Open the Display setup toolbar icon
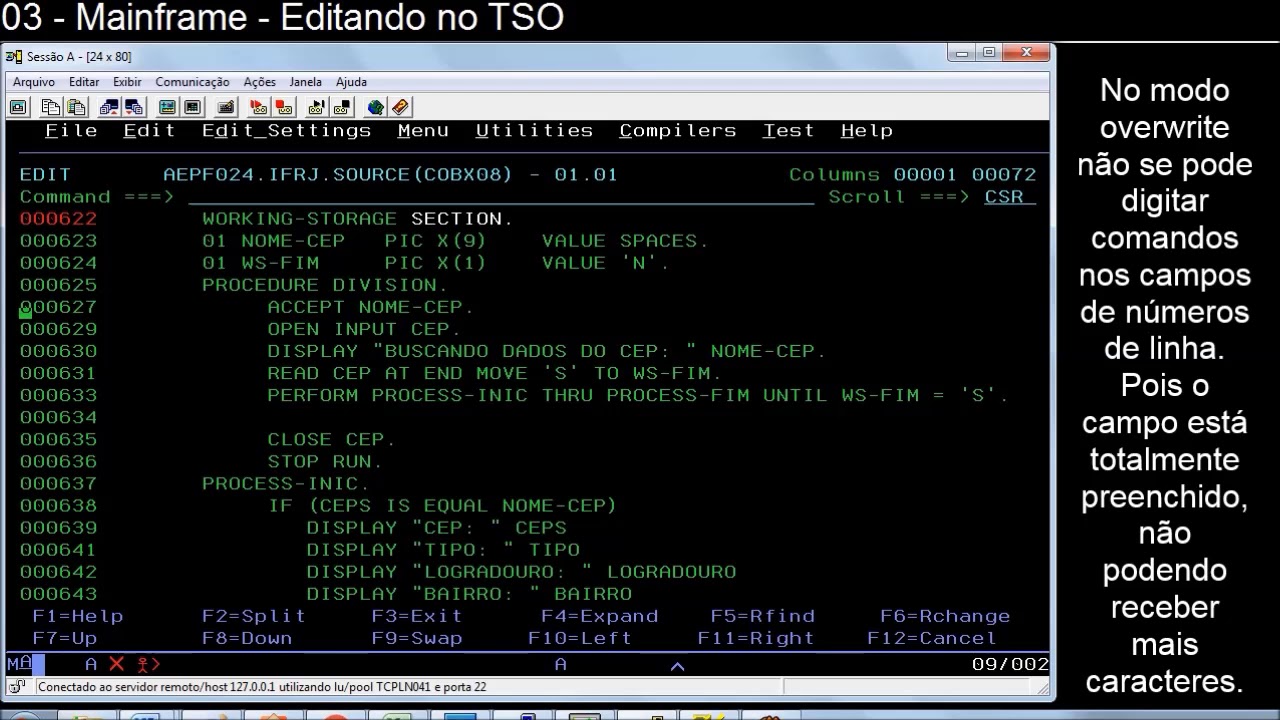 pyautogui.click(x=167, y=107)
